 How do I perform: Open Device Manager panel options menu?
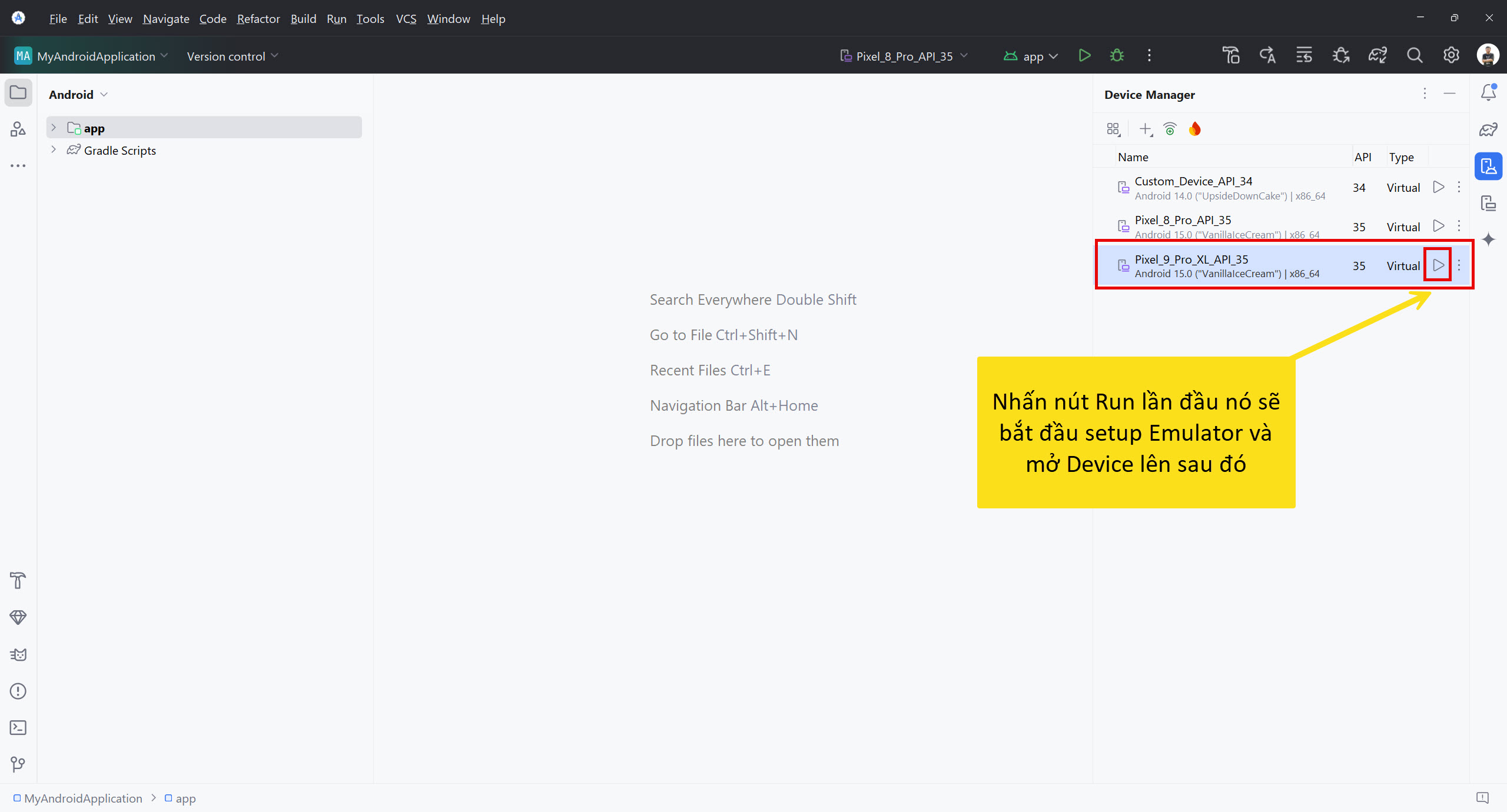[1425, 94]
